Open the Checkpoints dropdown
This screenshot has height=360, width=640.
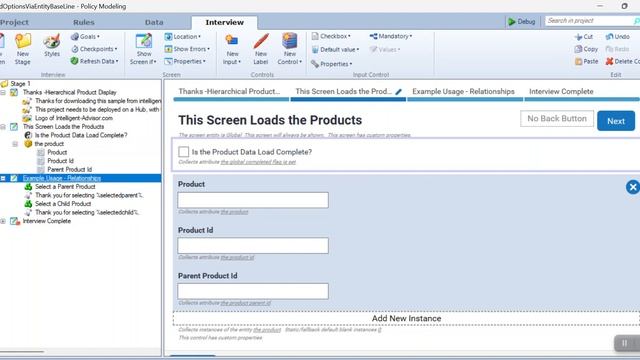pos(94,49)
